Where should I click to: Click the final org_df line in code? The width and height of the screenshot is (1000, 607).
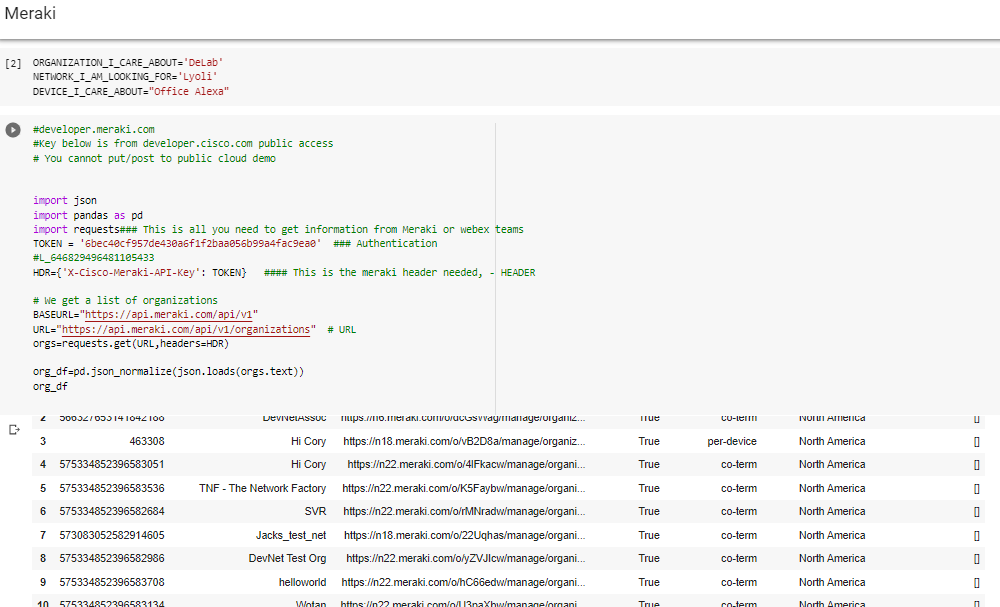pos(50,386)
